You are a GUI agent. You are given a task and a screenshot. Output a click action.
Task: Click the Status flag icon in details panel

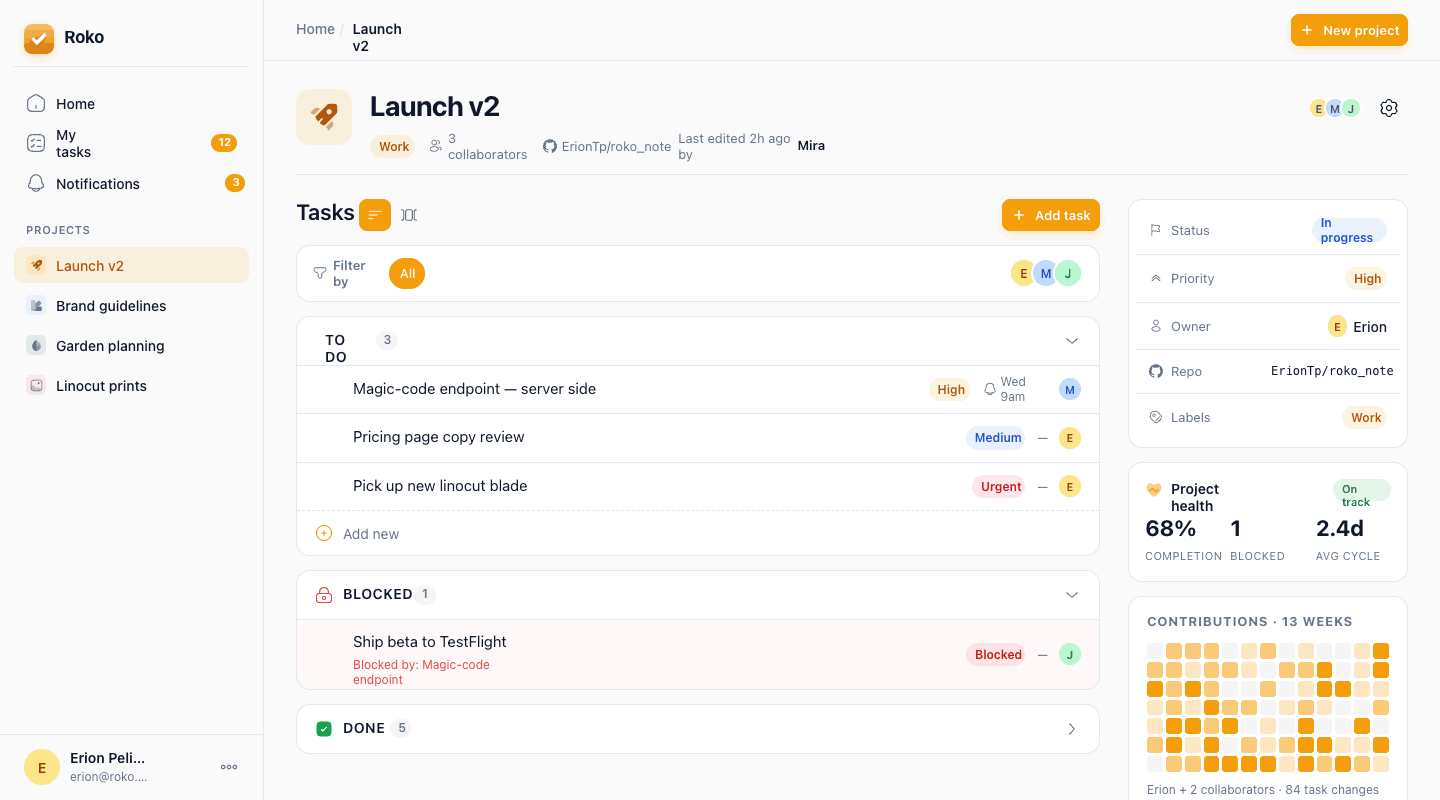tap(1156, 230)
